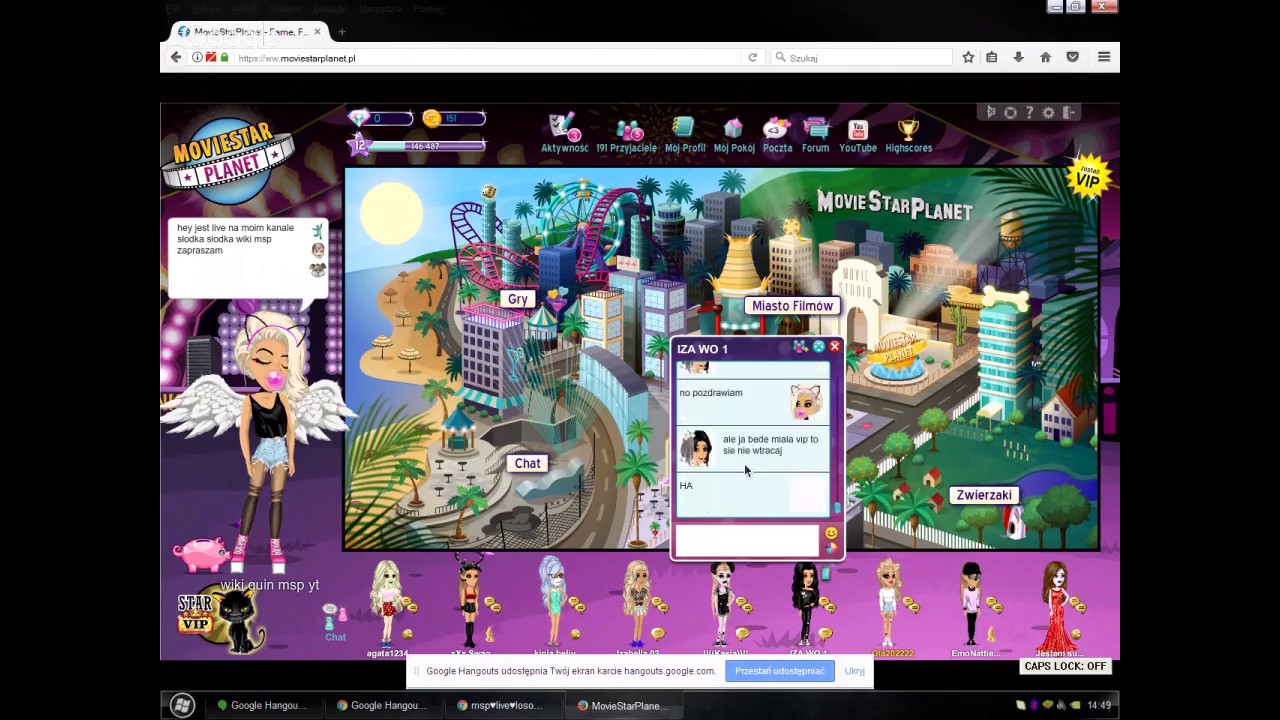The image size is (1280, 720).
Task: Click the round teal icon in chat header
Action: click(818, 347)
